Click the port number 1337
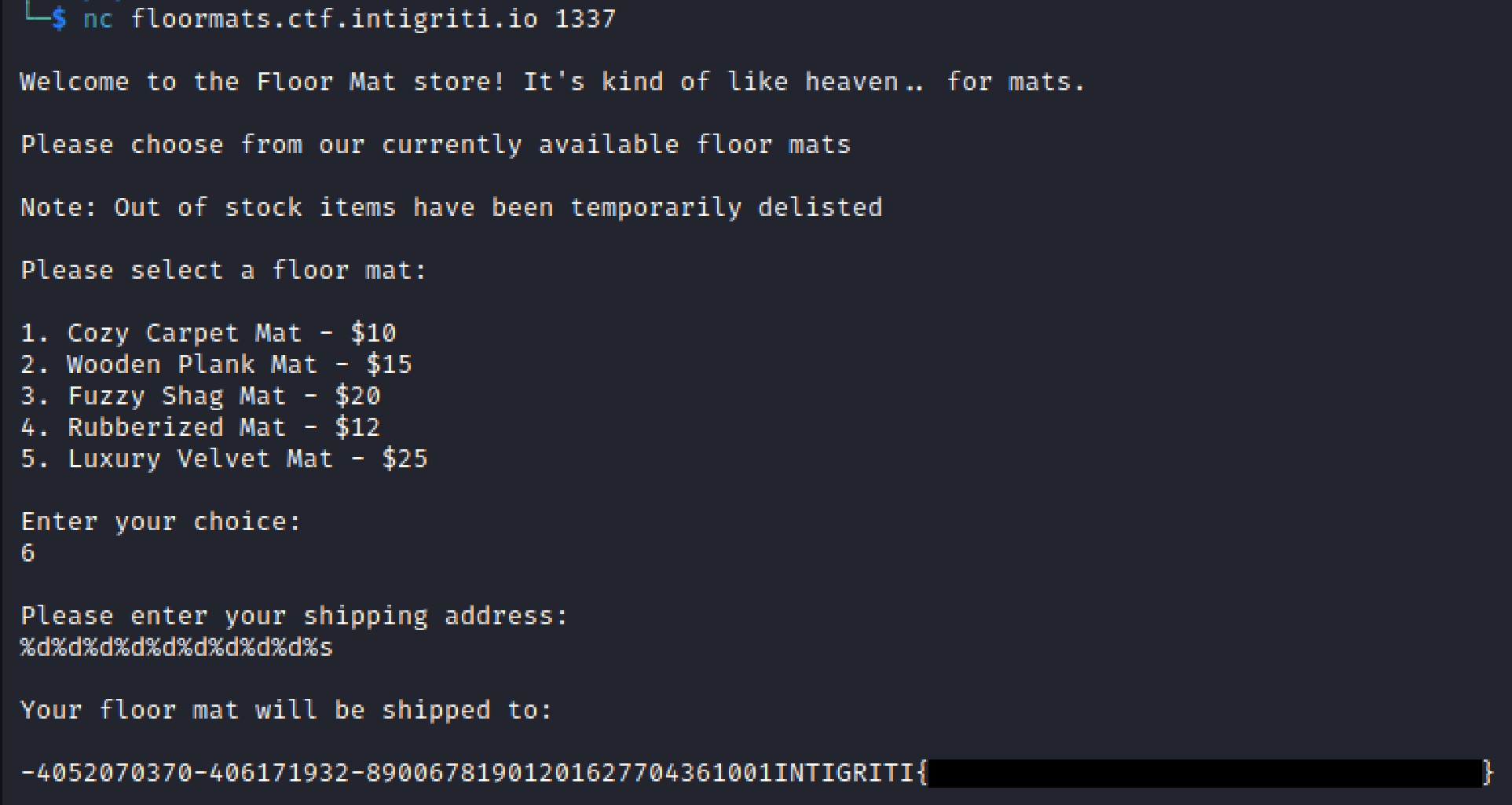This screenshot has height=805, width=1512. (x=585, y=19)
